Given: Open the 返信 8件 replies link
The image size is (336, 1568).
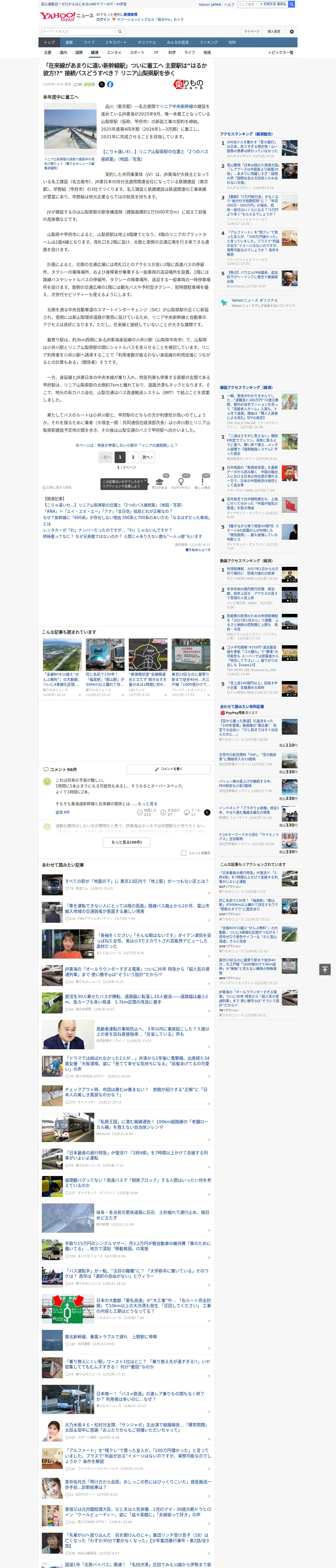Looking at the screenshot, I should point(62,812).
